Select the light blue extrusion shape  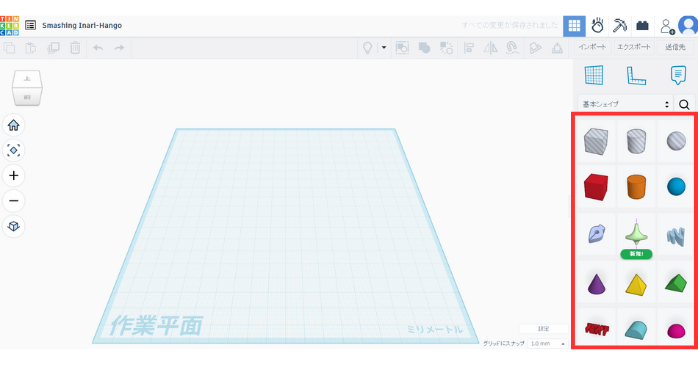(676, 236)
